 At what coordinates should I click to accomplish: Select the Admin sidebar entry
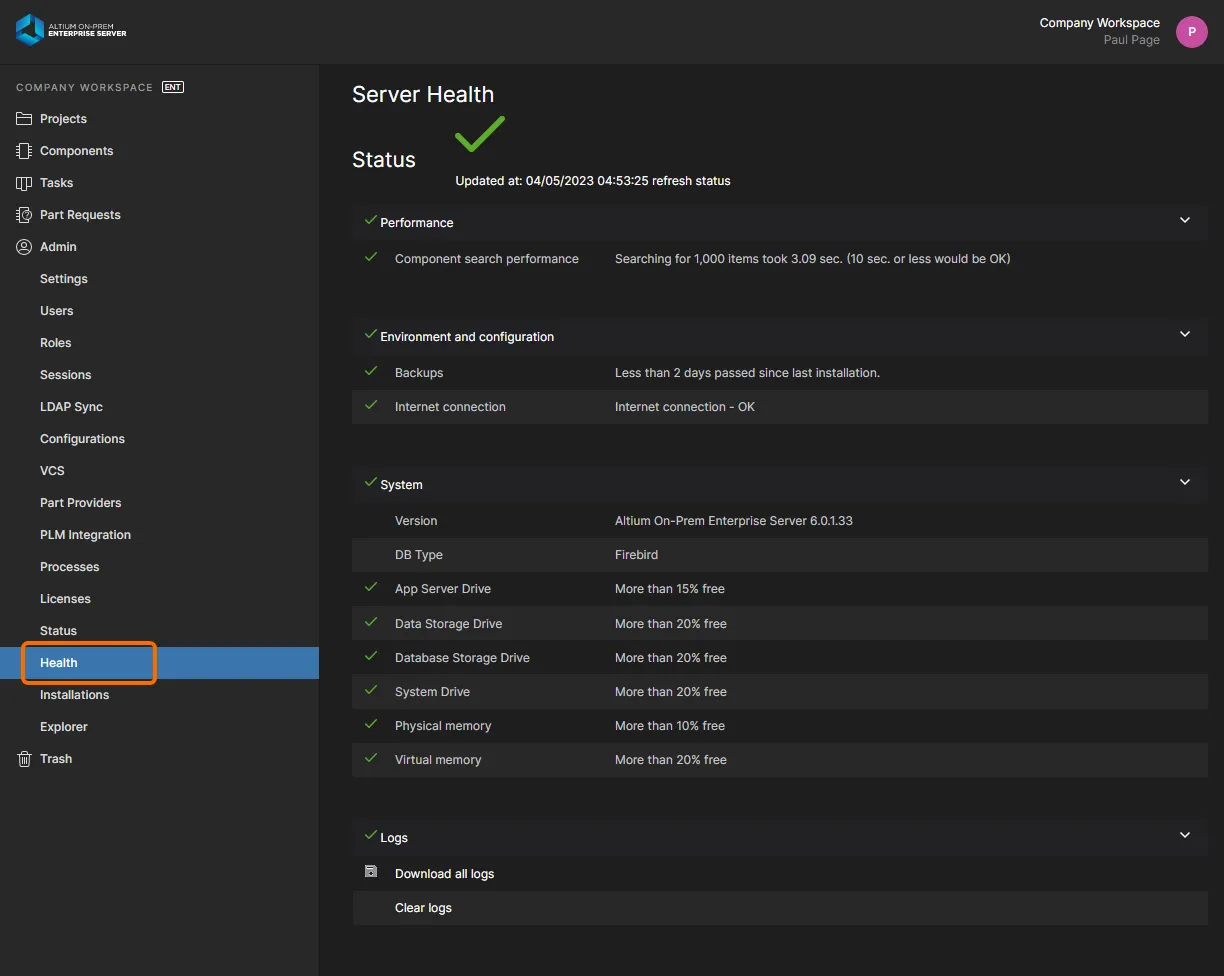pyautogui.click(x=58, y=247)
